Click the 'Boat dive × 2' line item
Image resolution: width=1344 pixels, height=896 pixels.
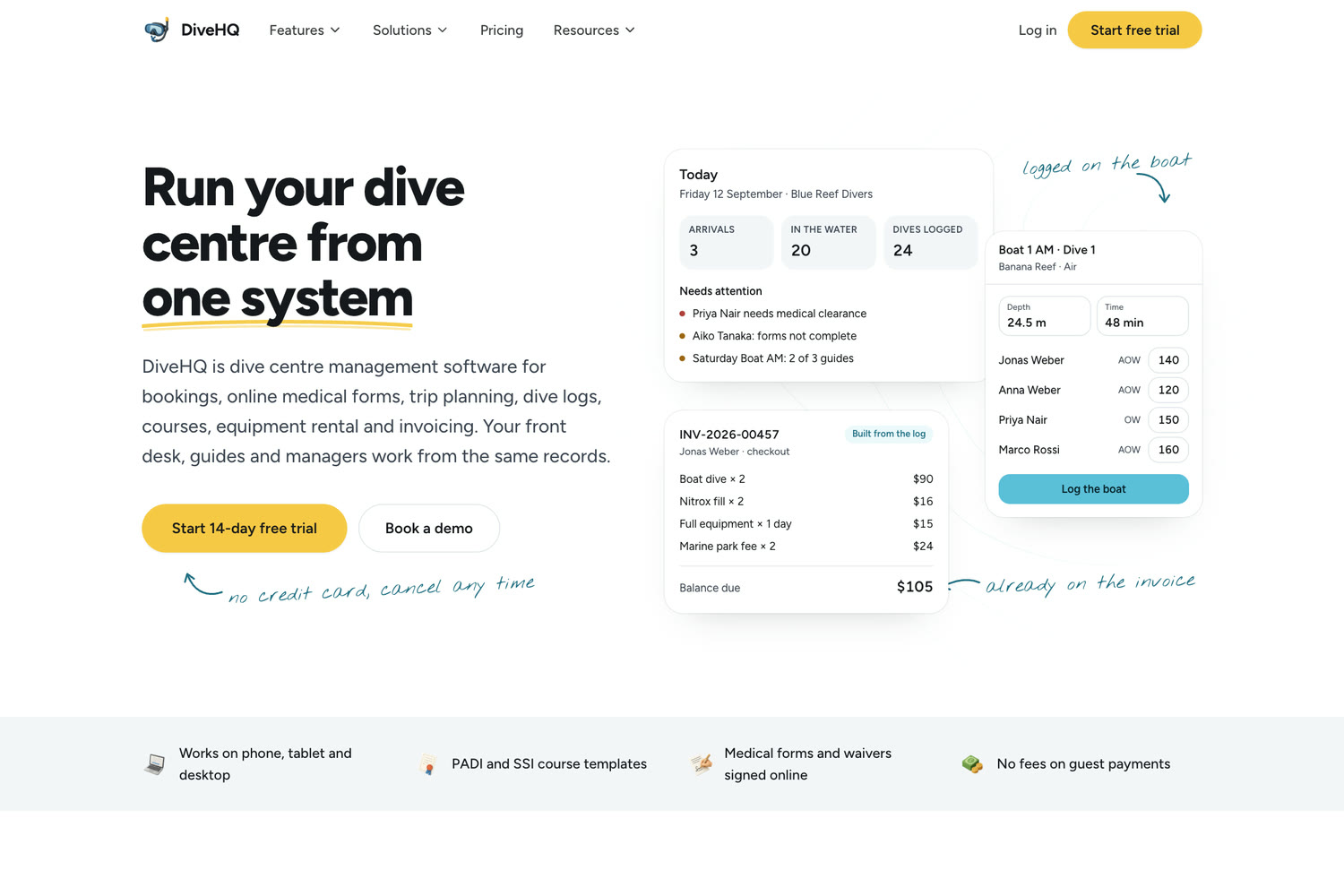(806, 479)
